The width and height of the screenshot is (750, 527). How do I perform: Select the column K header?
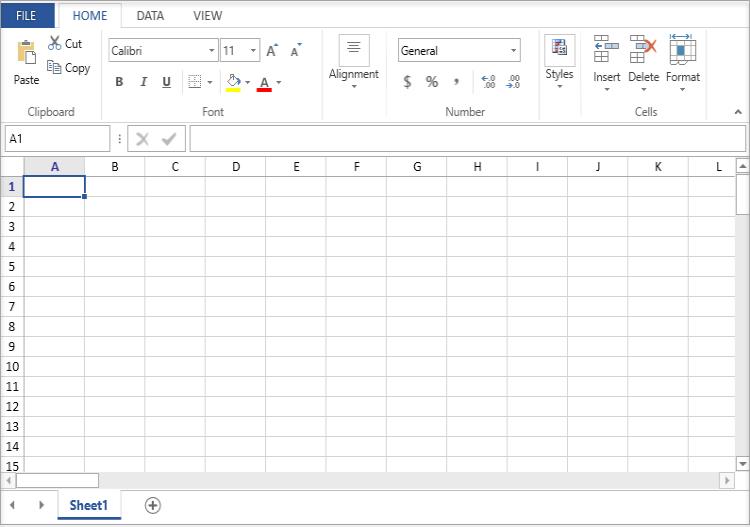coord(658,167)
